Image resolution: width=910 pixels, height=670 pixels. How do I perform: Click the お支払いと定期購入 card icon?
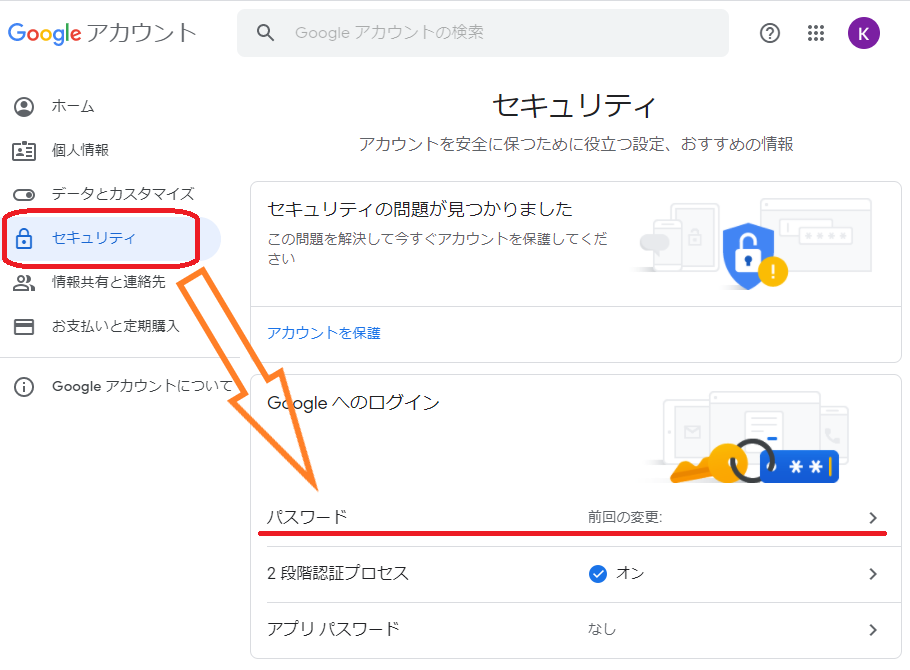point(24,326)
